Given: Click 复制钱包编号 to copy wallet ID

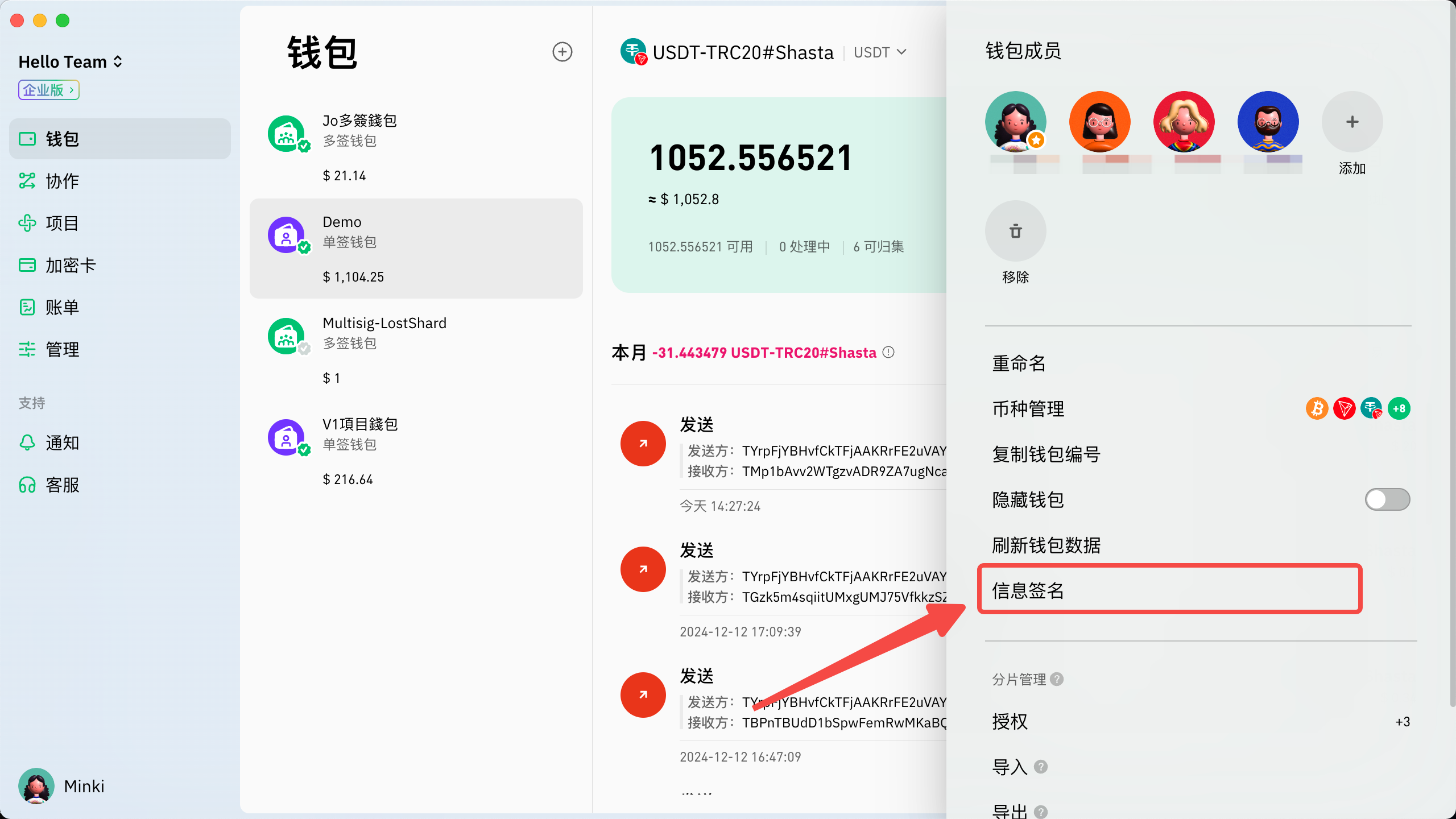Looking at the screenshot, I should click(x=1045, y=454).
